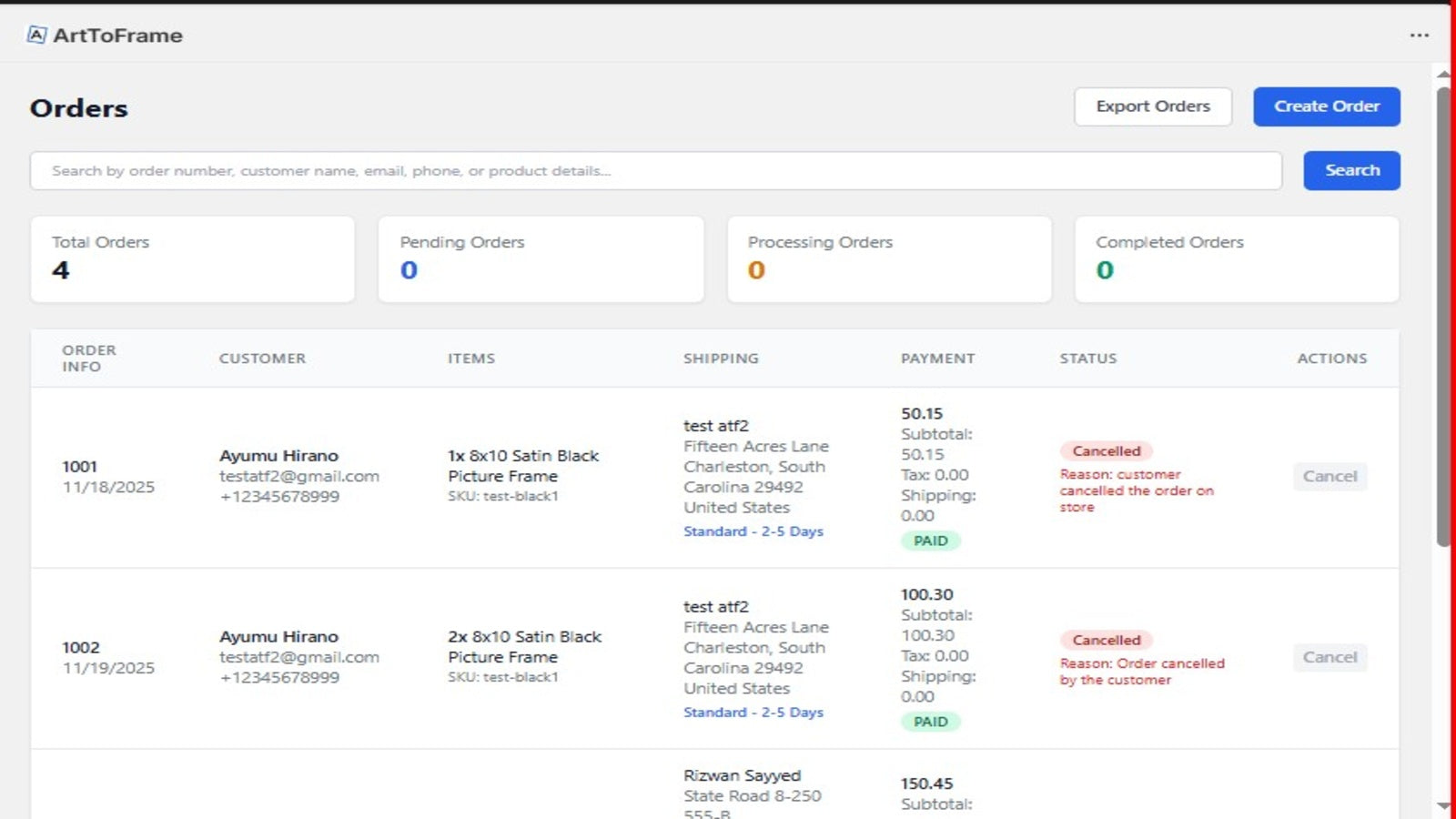Click the ORDER INFO column header

(x=89, y=359)
